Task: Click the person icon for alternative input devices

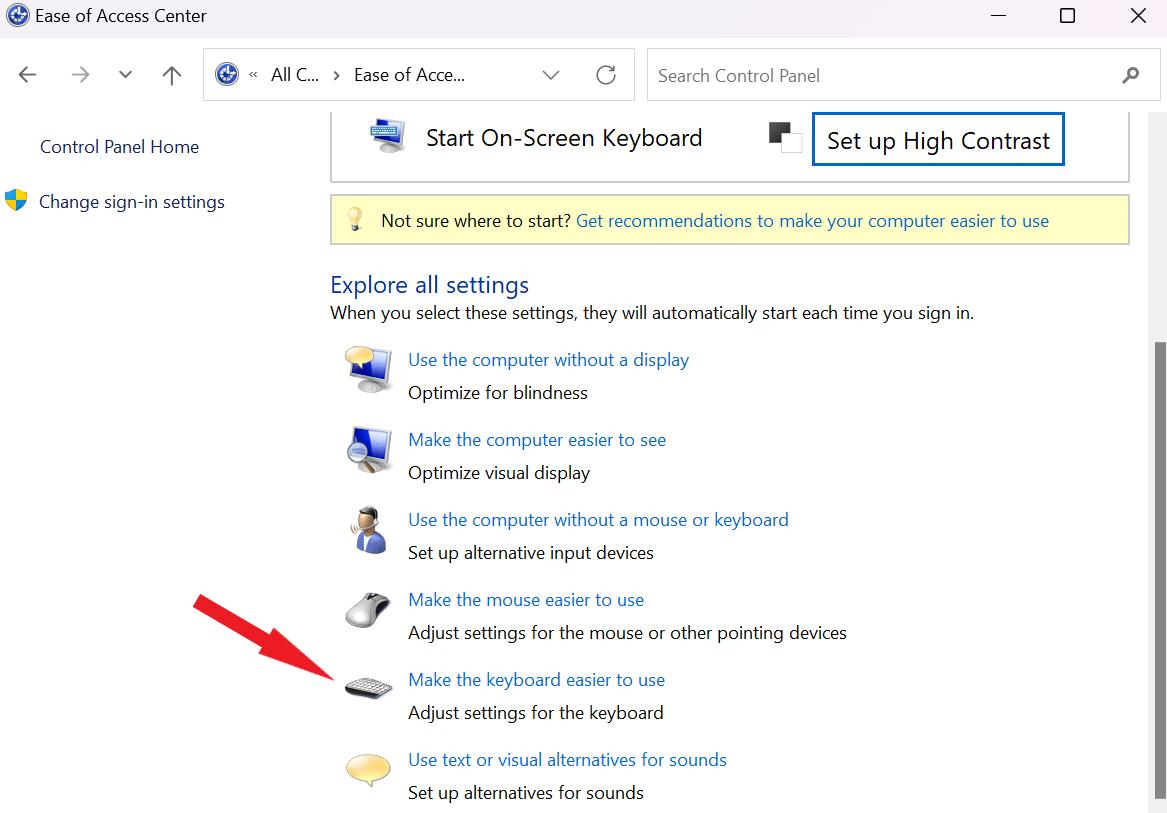Action: tap(368, 532)
